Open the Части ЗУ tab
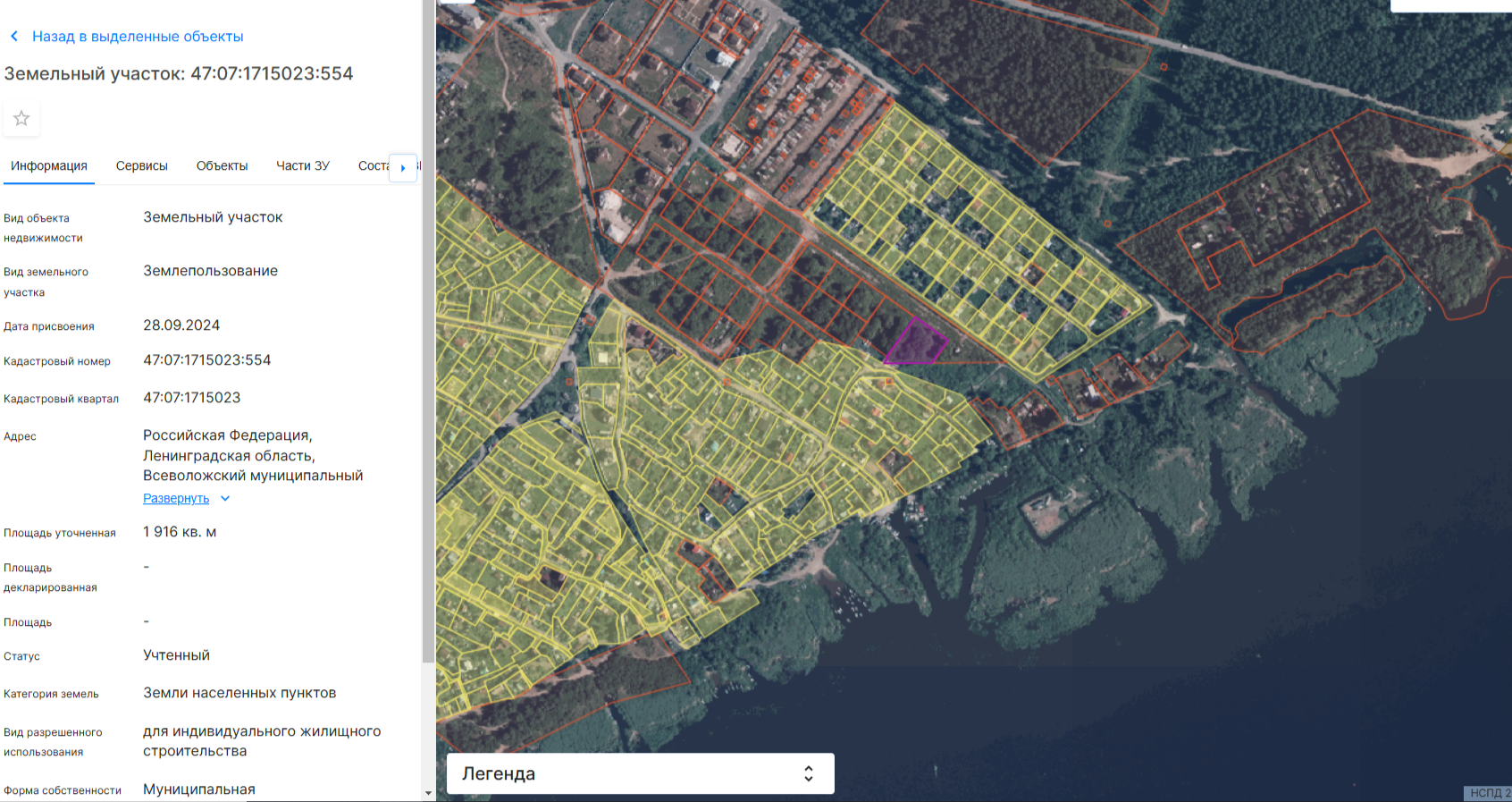The width and height of the screenshot is (1512, 802). [x=303, y=166]
